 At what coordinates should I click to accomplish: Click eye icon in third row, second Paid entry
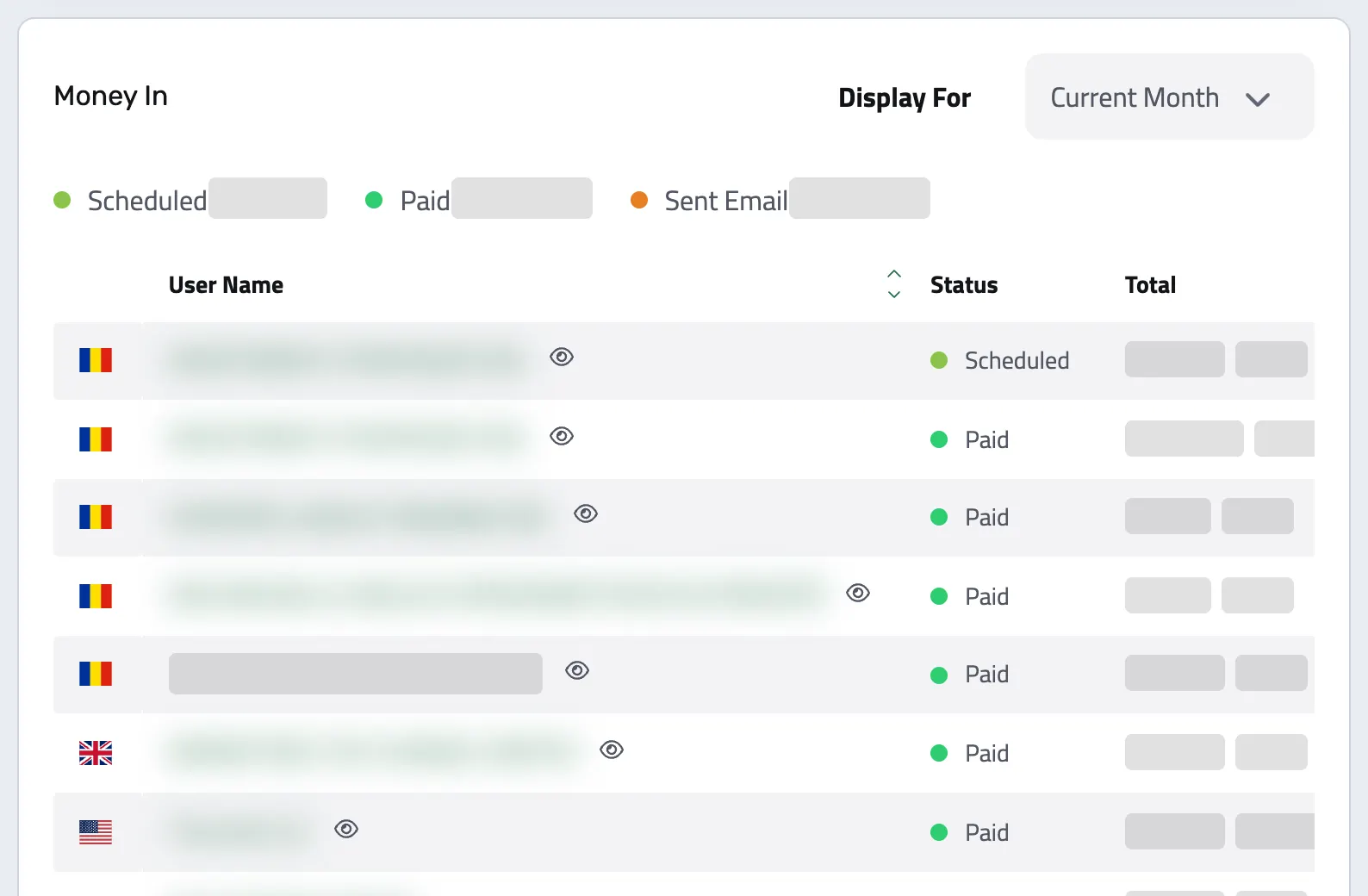586,513
